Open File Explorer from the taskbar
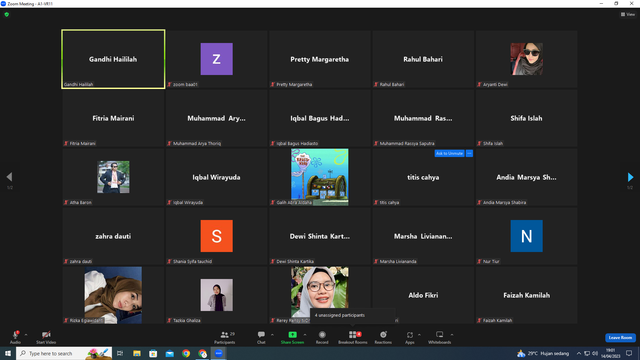Image resolution: width=640 pixels, height=360 pixels. (137, 353)
